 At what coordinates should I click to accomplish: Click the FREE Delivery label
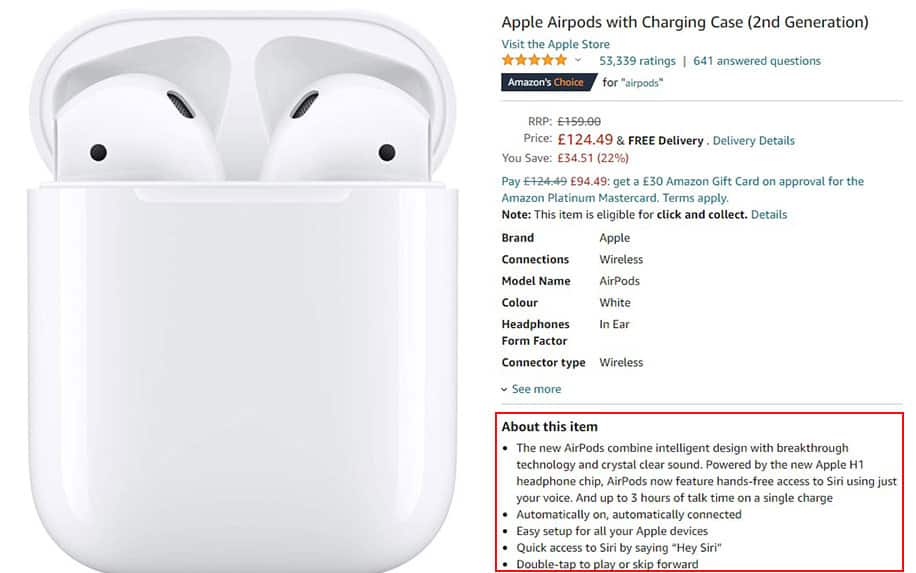pyautogui.click(x=665, y=141)
